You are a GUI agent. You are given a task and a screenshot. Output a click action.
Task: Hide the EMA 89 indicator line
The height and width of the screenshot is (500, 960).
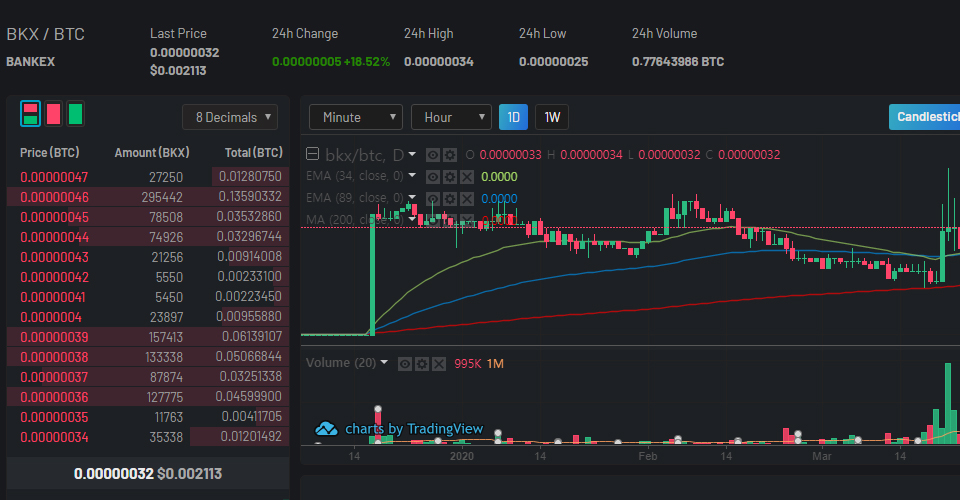432,199
